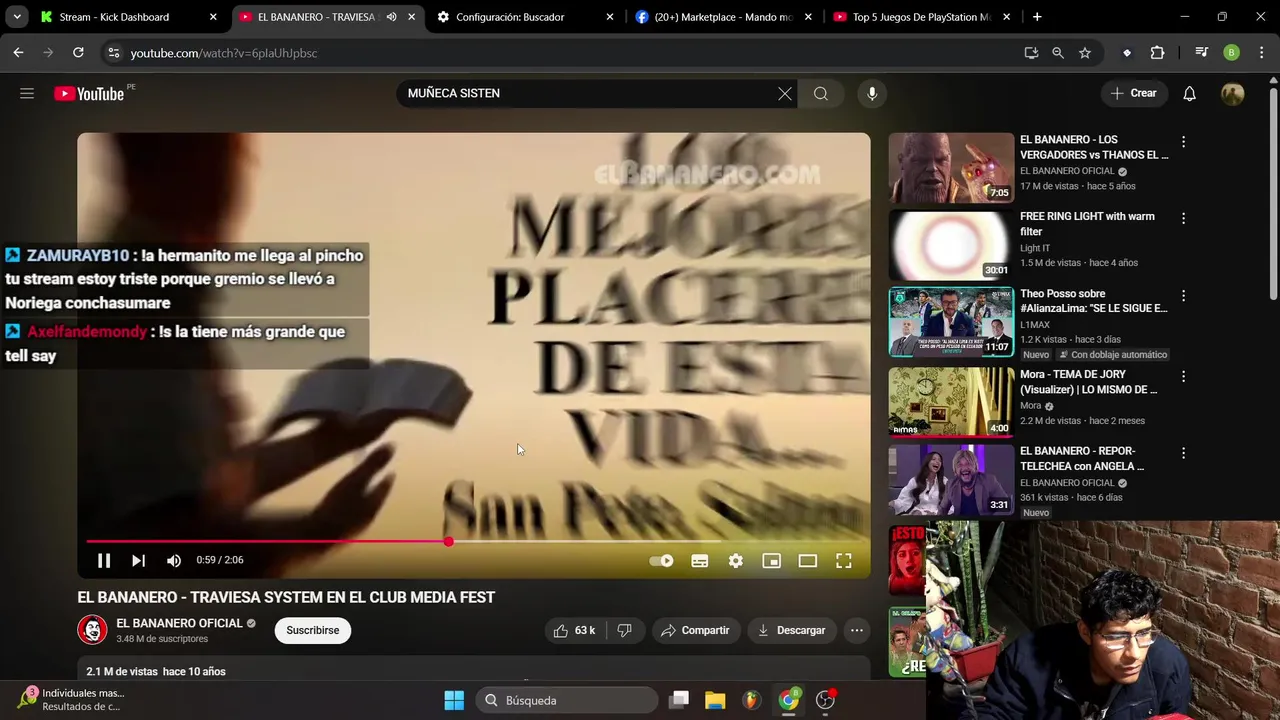Click the taskbar Búsqueda box
This screenshot has height=720, width=1280.
point(567,700)
